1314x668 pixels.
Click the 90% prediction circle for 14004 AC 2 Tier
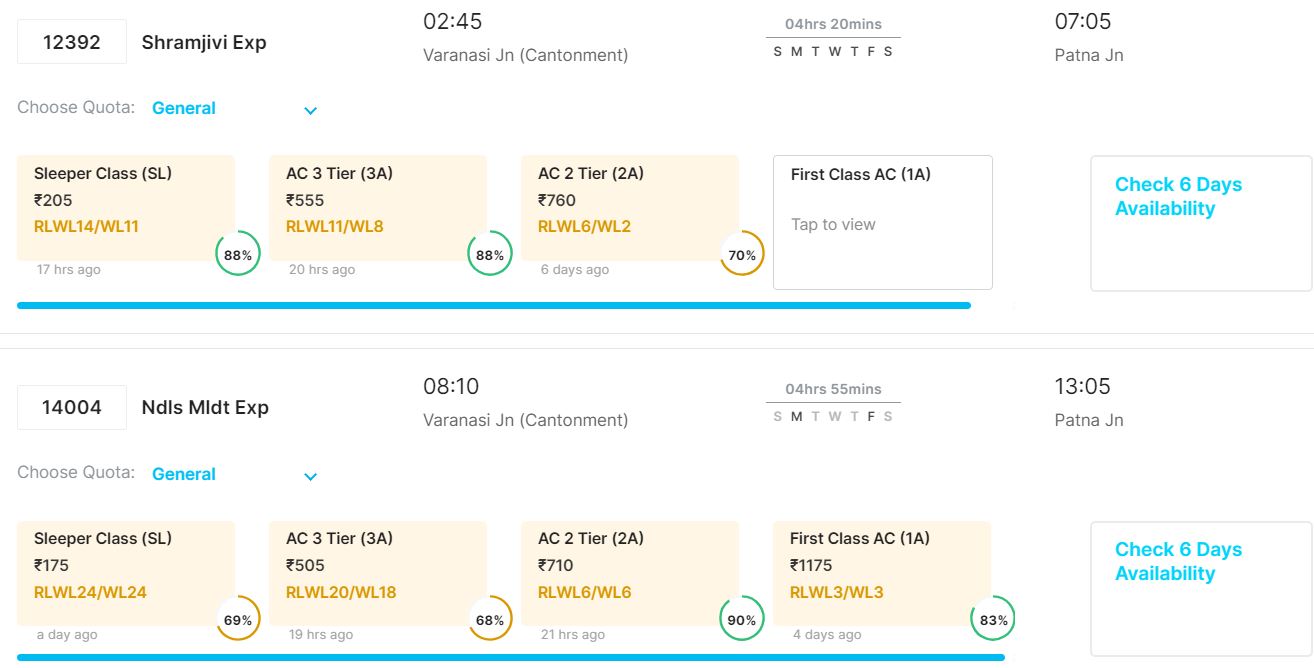[742, 619]
